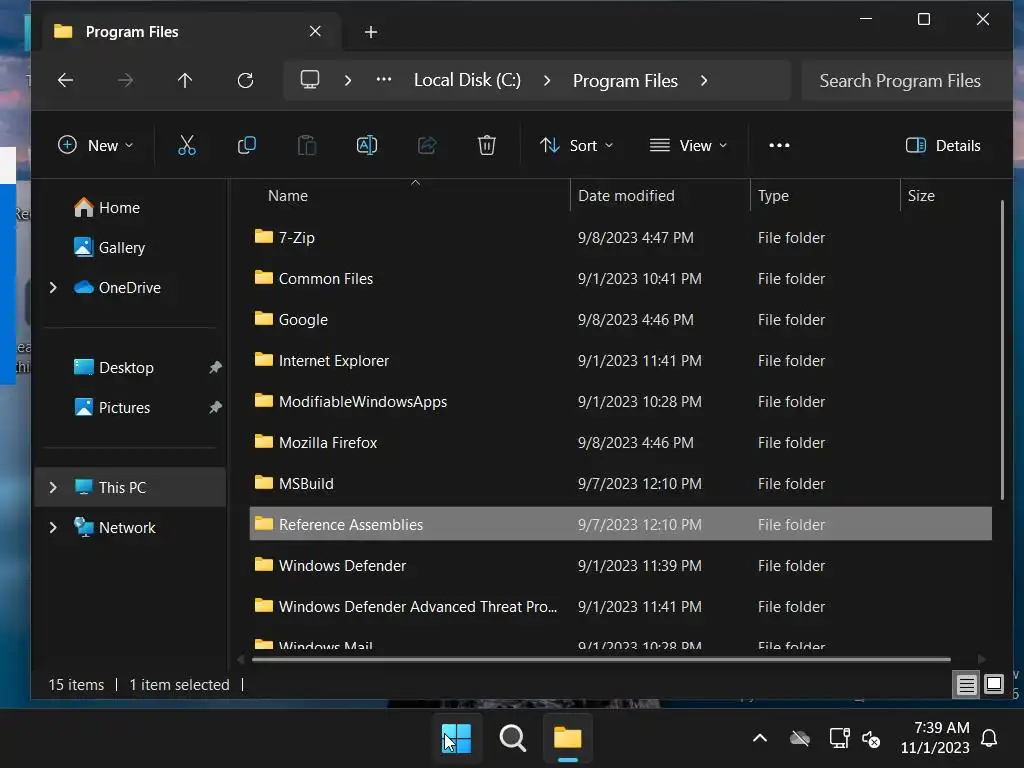Select the Internet Explorer folder
This screenshot has width=1024, height=768.
[x=620, y=360]
